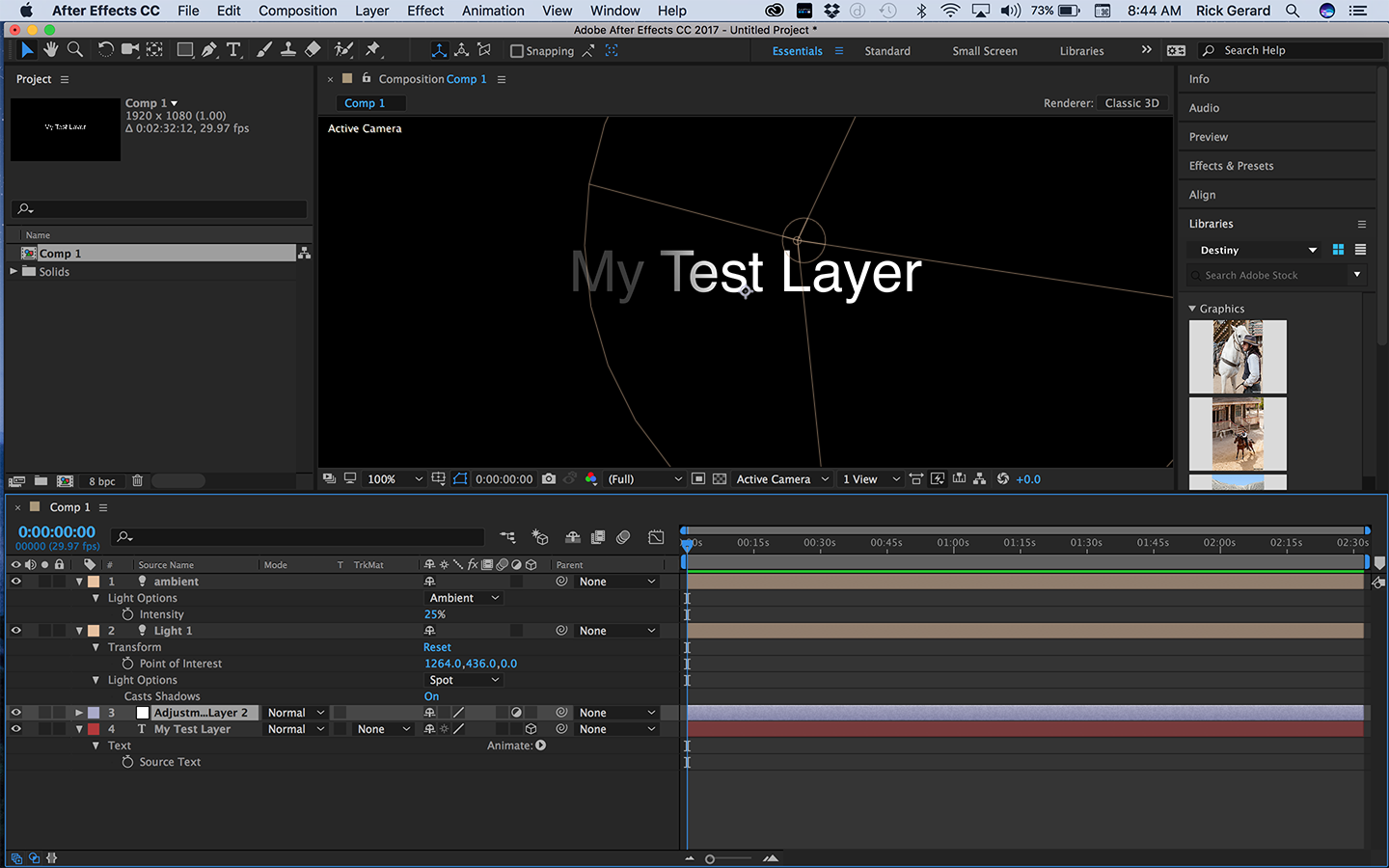The width and height of the screenshot is (1389, 868).
Task: Select the Horizontal Type tool
Action: 233,50
